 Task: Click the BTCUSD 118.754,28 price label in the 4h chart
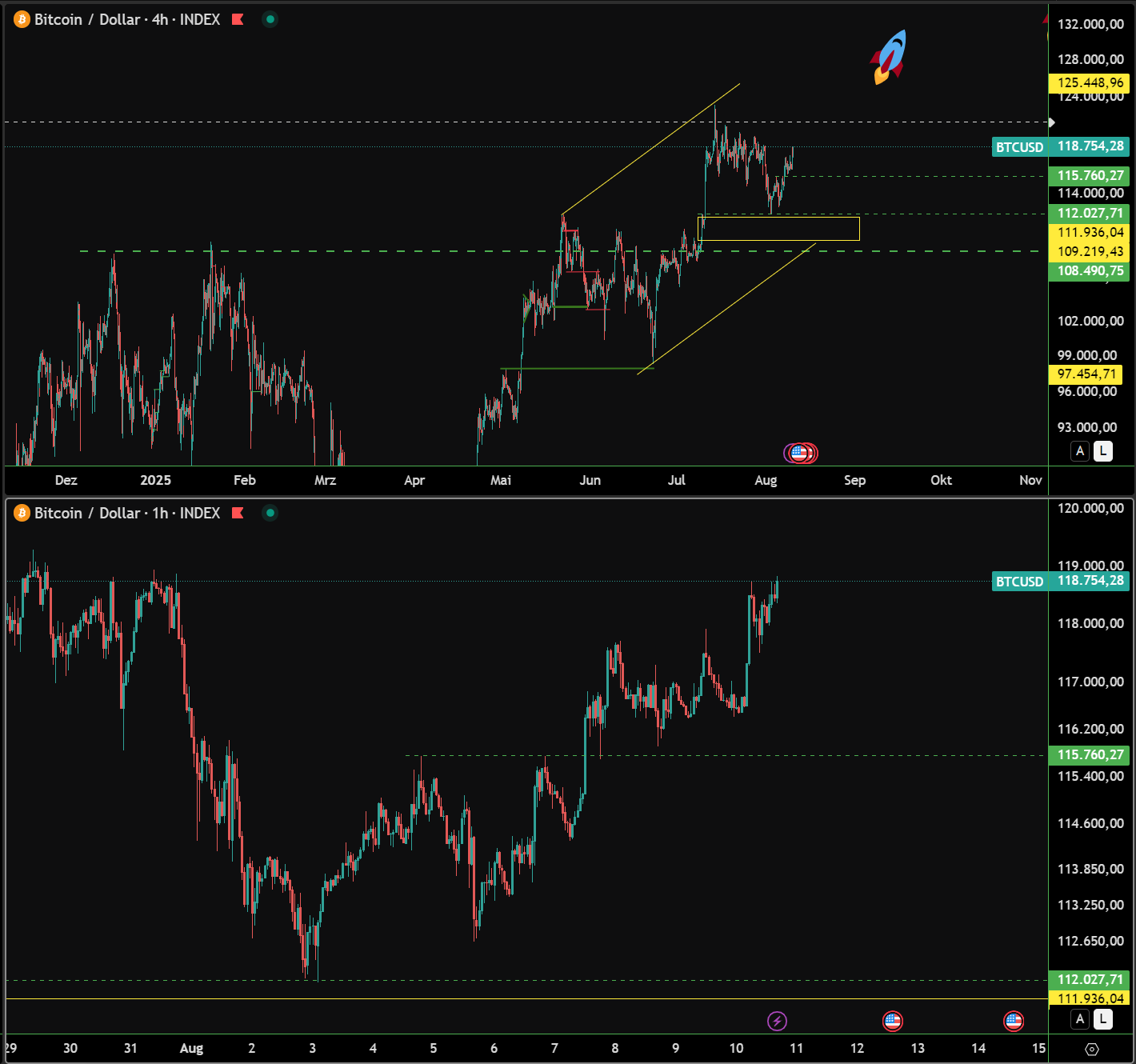tap(1060, 146)
